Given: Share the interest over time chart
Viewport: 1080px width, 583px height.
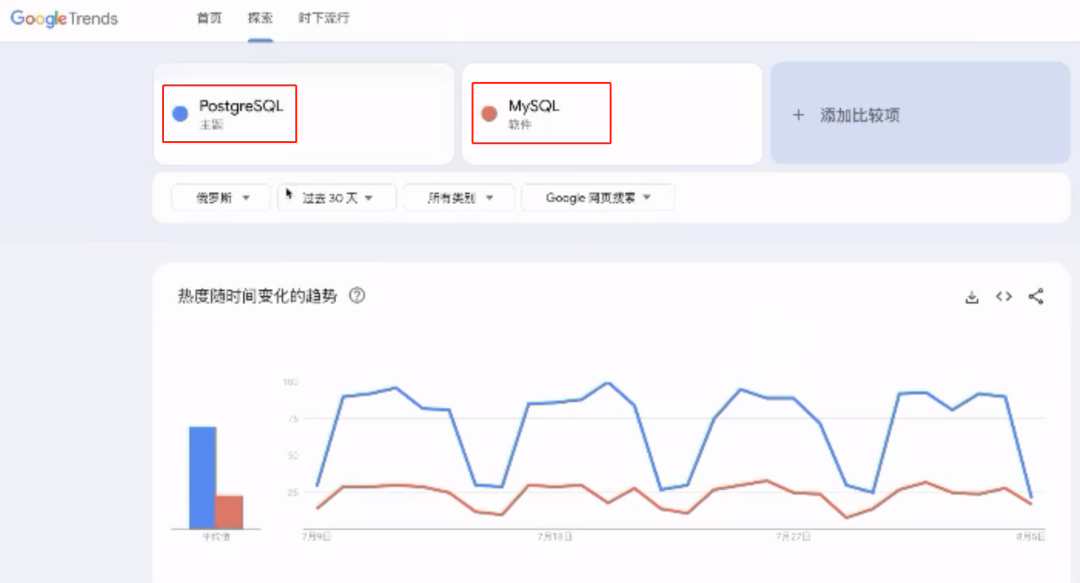Looking at the screenshot, I should point(1036,296).
